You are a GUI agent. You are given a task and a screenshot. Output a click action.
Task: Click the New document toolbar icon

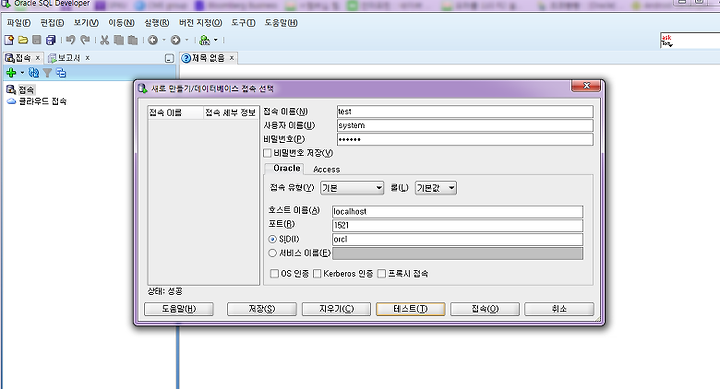pyautogui.click(x=9, y=40)
